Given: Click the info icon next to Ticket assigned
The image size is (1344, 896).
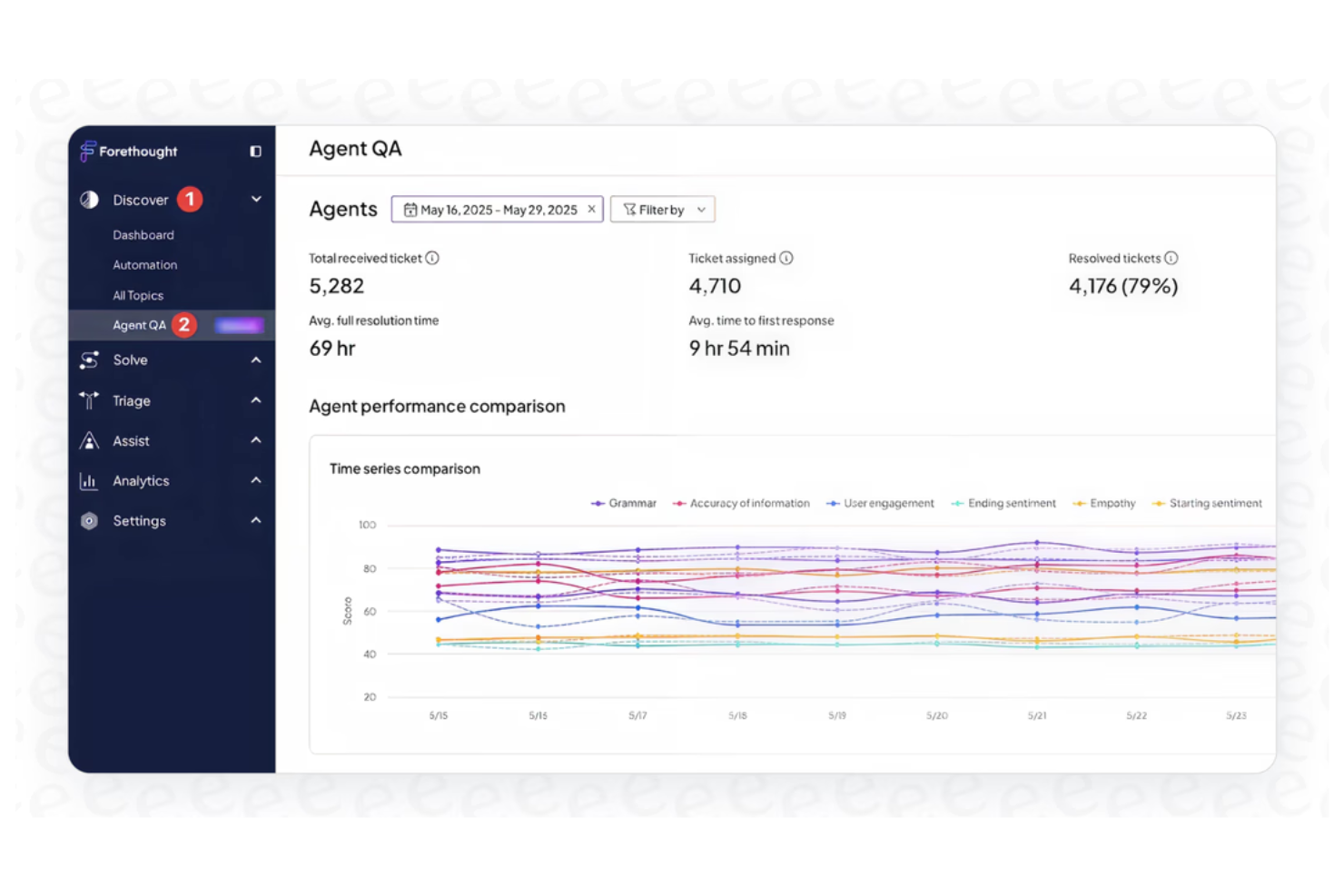Looking at the screenshot, I should click(x=786, y=257).
